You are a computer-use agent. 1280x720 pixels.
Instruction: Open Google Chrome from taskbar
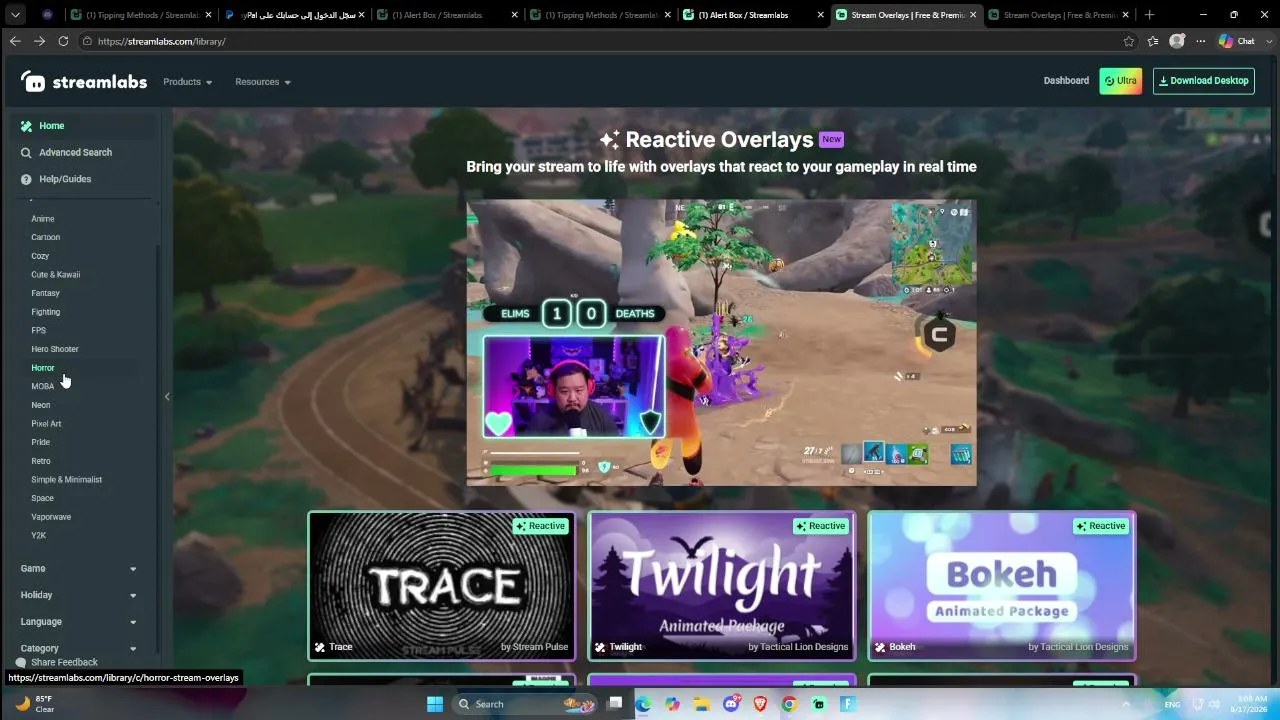pos(789,704)
